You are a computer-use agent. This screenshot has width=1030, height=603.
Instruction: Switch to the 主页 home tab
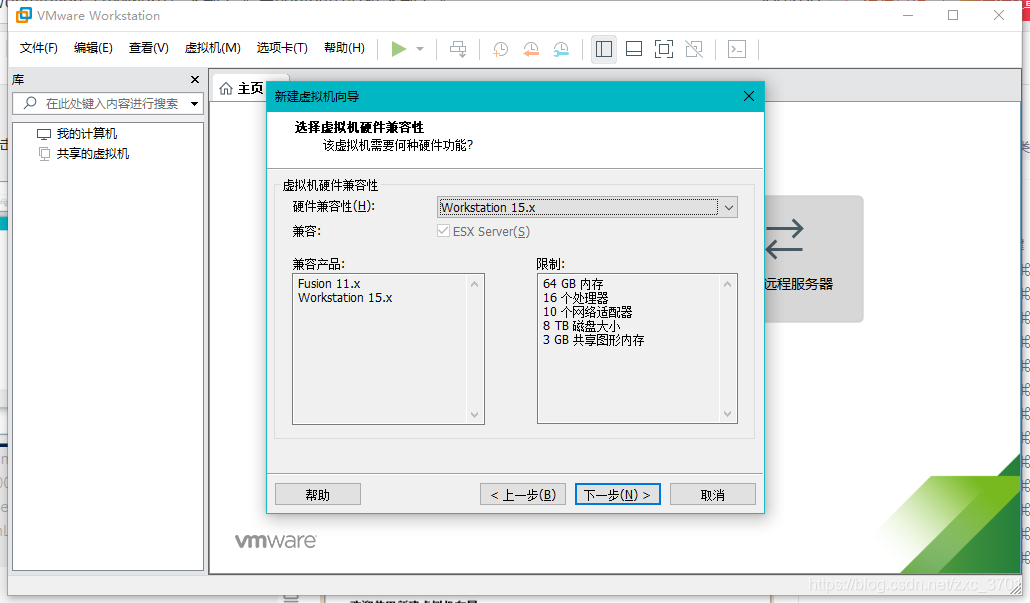pos(241,88)
